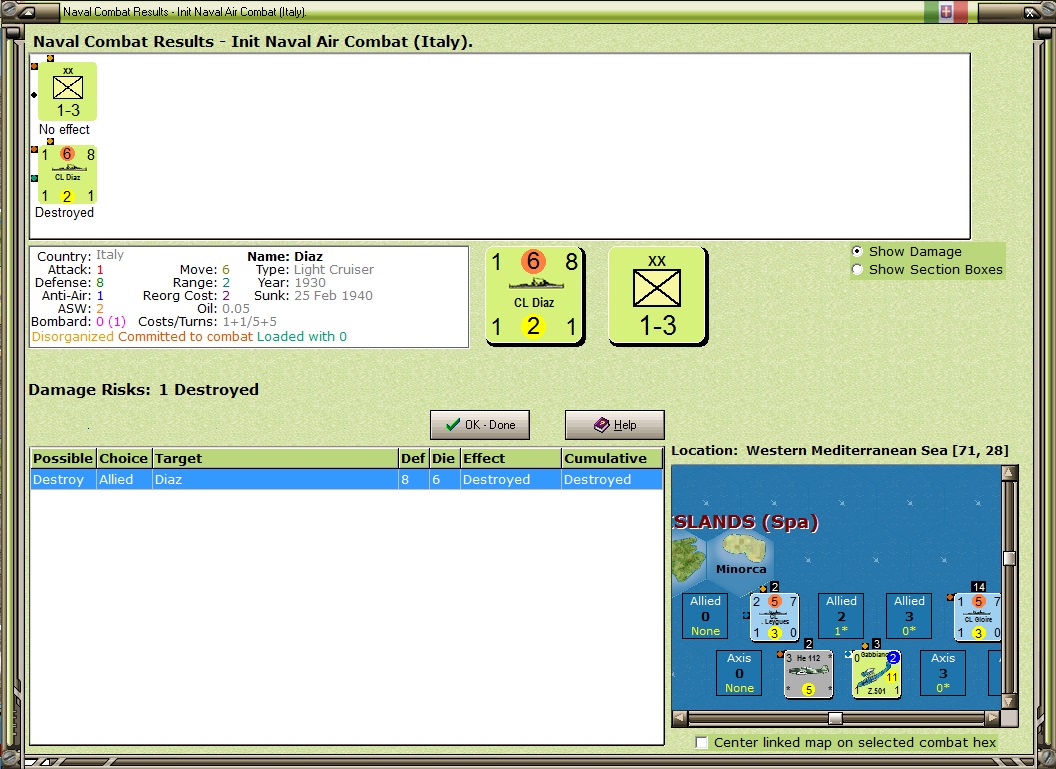Click the Type: Light Cruiser text
The height and width of the screenshot is (769, 1056).
[315, 269]
